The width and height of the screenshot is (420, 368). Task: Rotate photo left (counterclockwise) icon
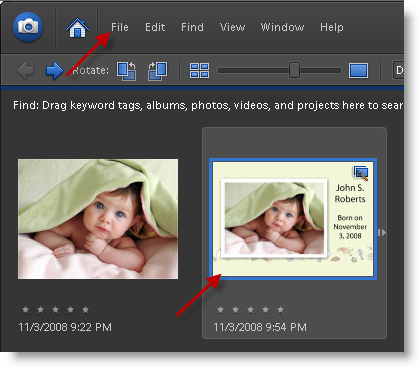(x=126, y=71)
